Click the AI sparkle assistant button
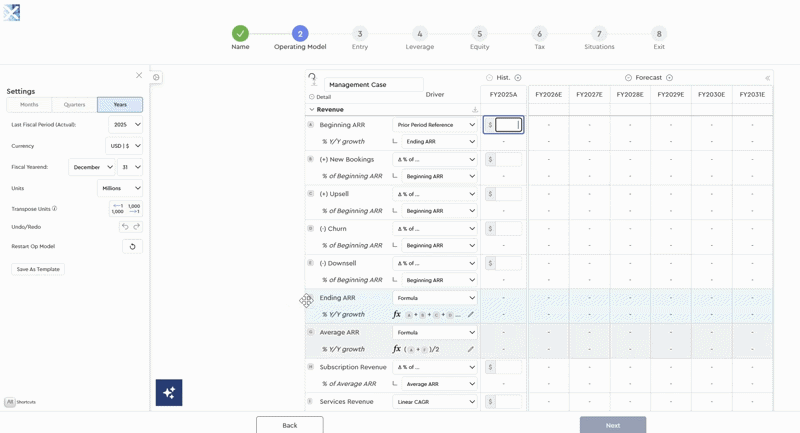800x433 pixels. coord(169,392)
